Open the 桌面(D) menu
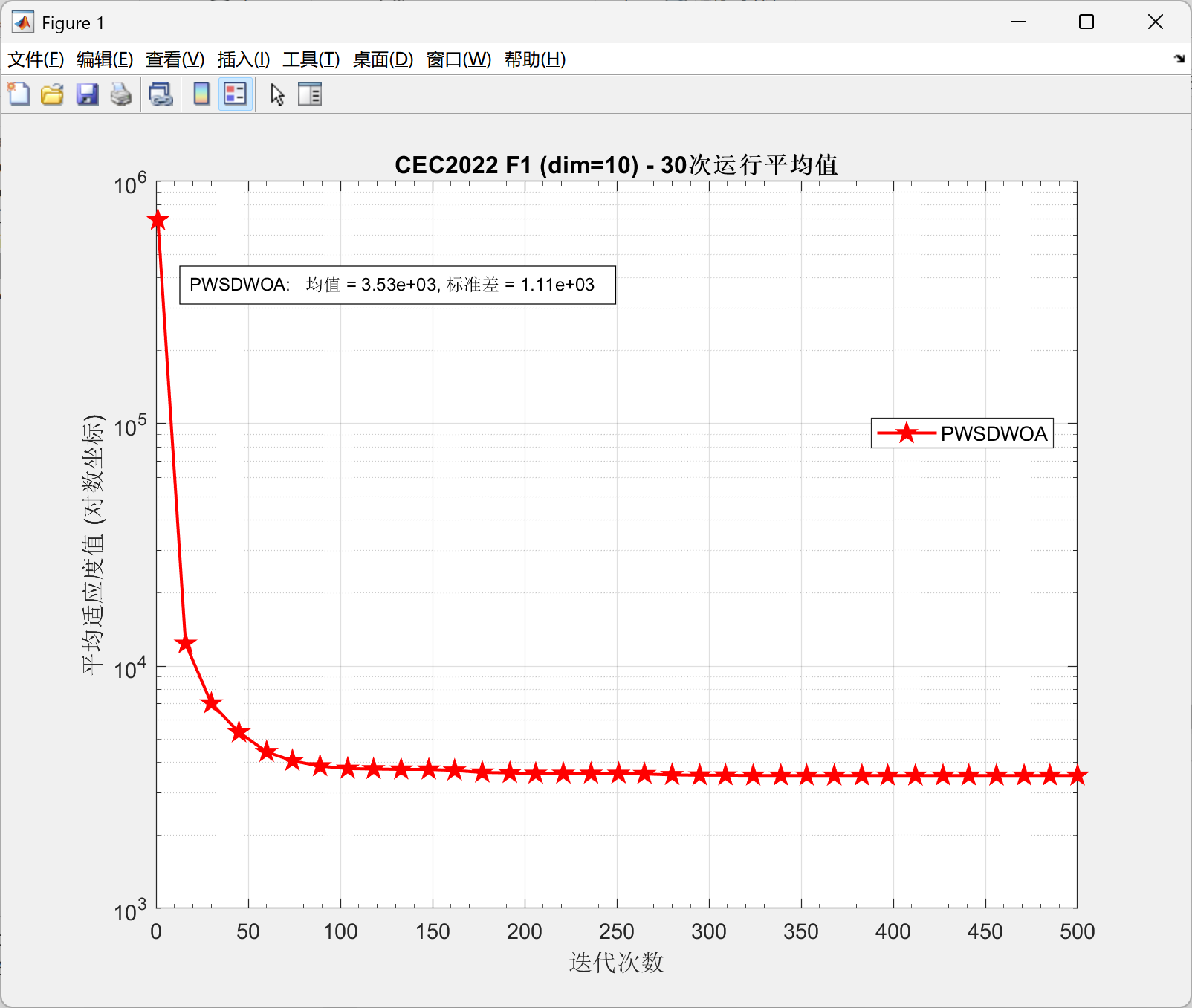The height and width of the screenshot is (1008, 1192). click(383, 59)
